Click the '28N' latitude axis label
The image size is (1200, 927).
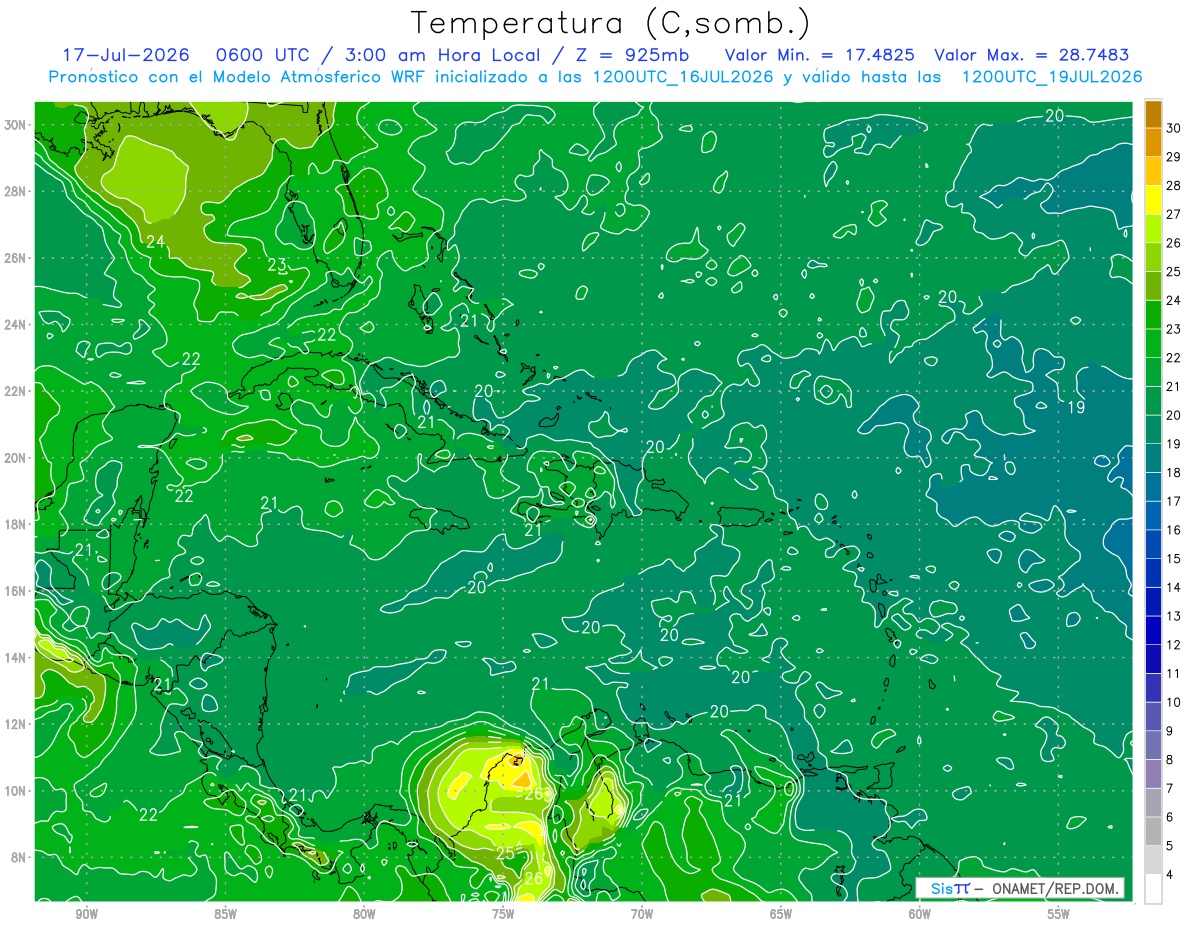15,191
